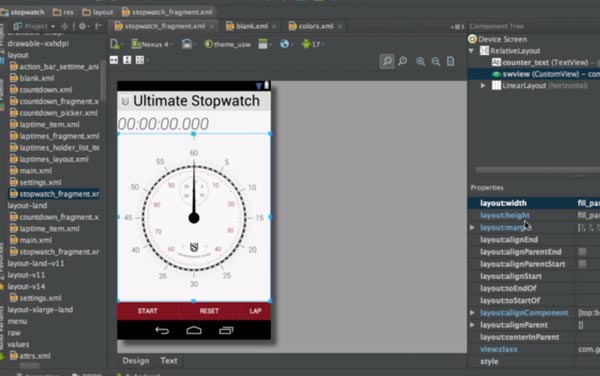This screenshot has width=600, height=376.
Task: Toggle the layout:alignParentStart checkbox
Action: pyautogui.click(x=582, y=264)
